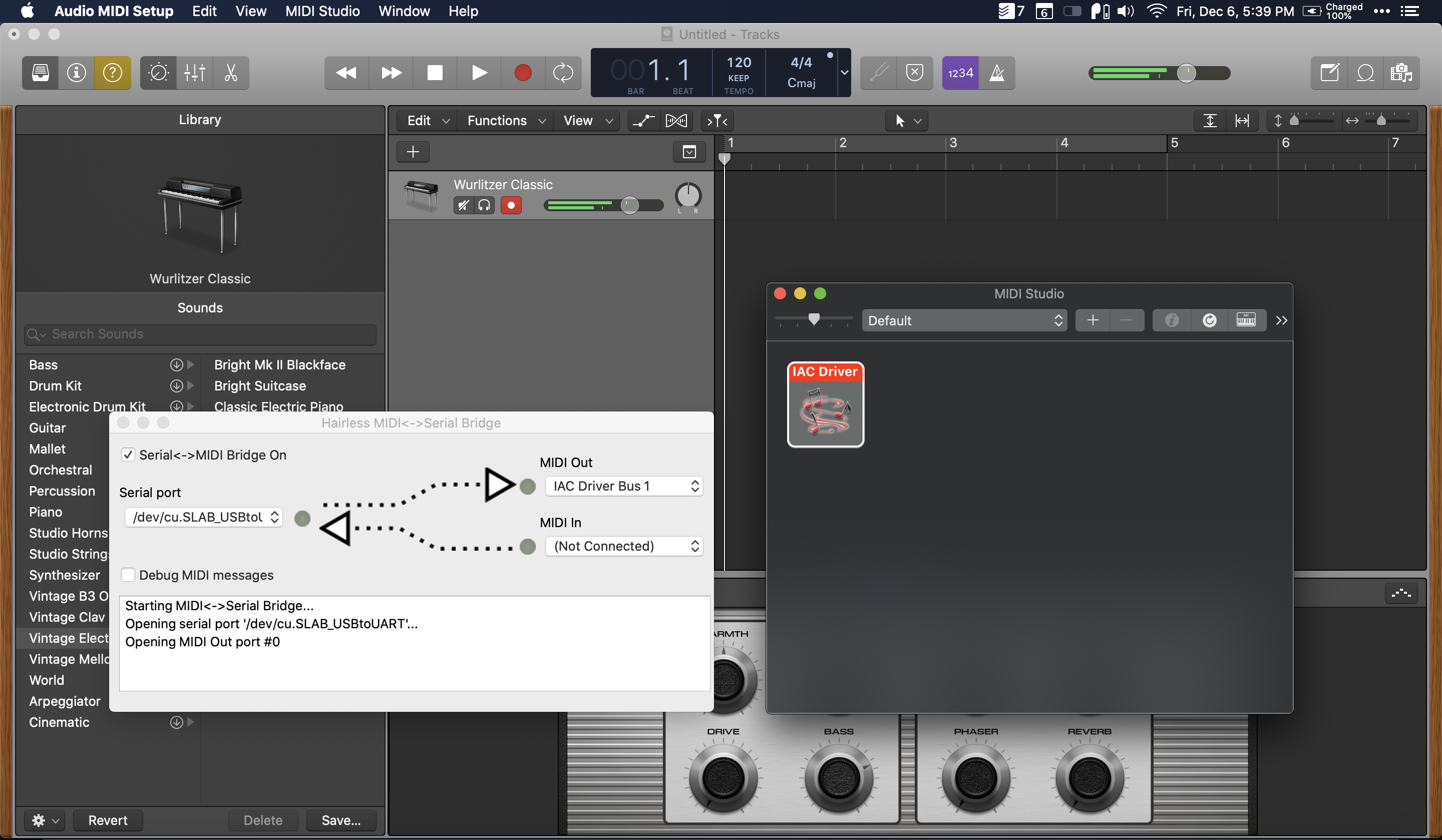Adjust the master volume slider
The image size is (1442, 840).
tap(1186, 73)
